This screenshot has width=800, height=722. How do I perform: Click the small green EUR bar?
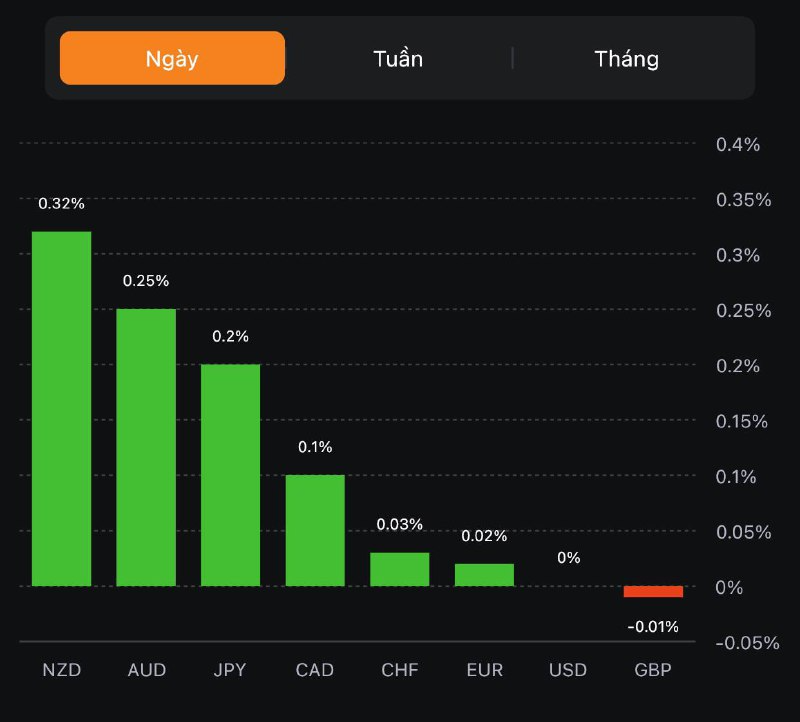484,575
